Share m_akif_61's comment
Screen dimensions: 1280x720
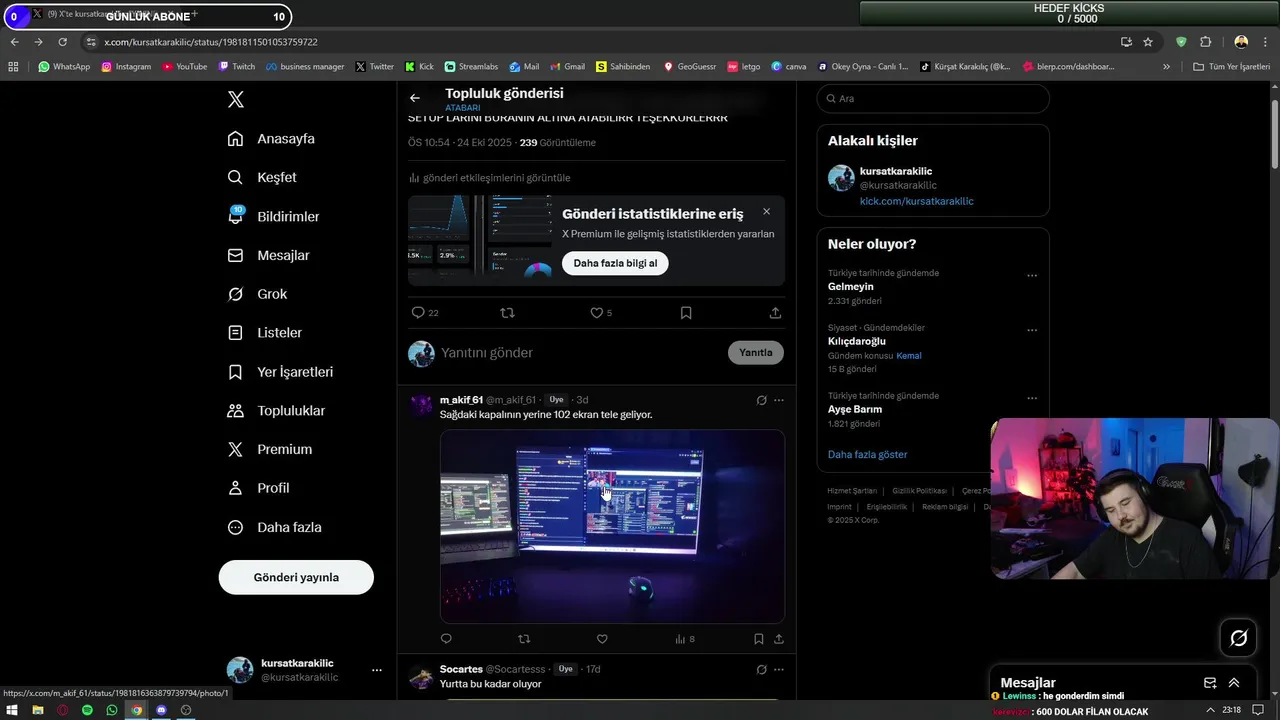tap(779, 639)
